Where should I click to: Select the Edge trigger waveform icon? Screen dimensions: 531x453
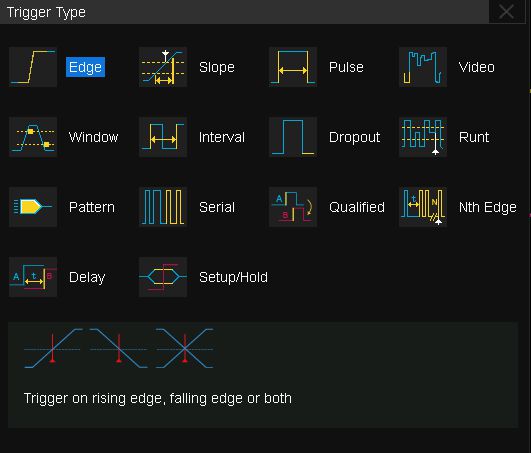pyautogui.click(x=33, y=67)
